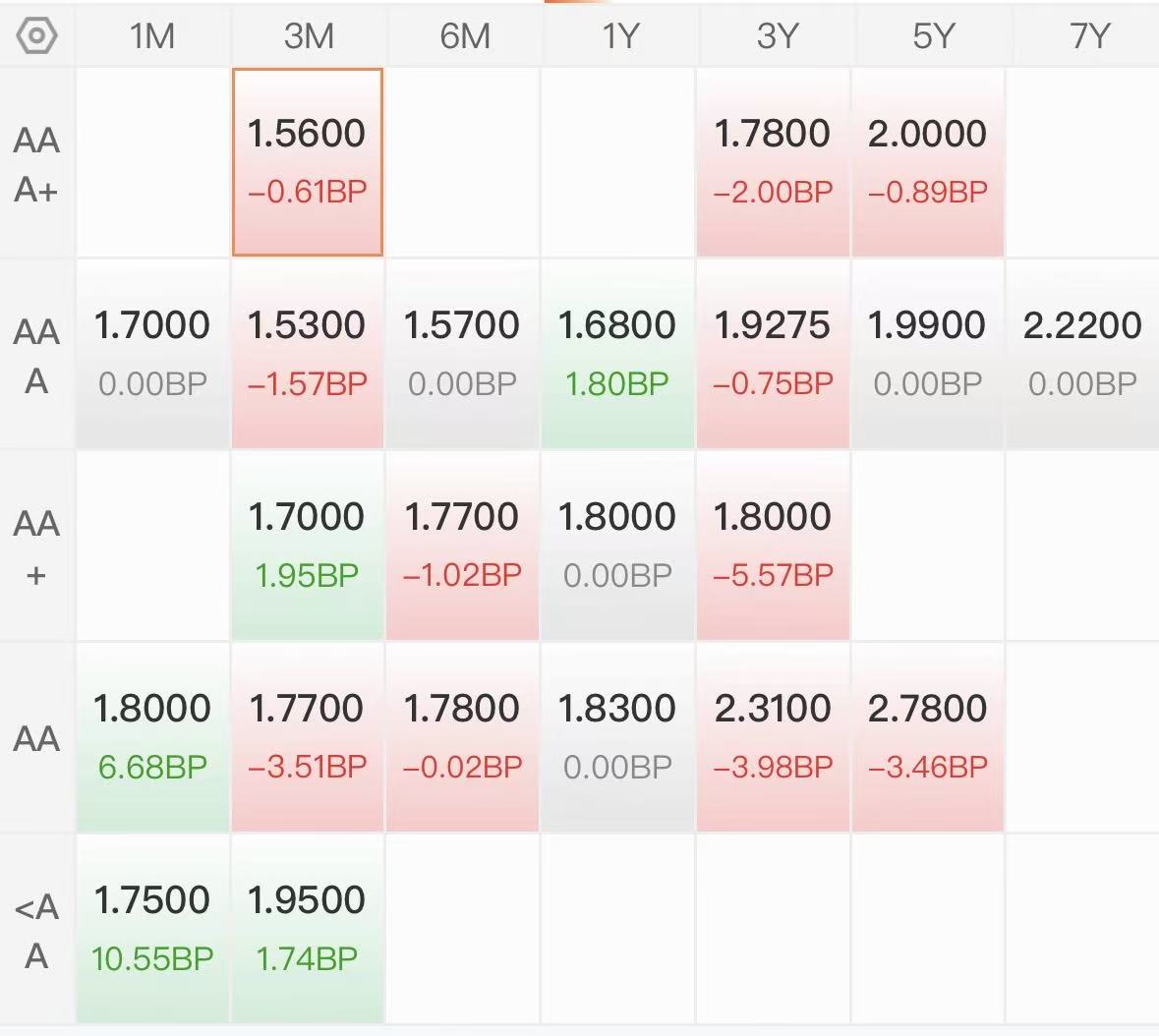Image resolution: width=1159 pixels, height=1036 pixels.
Task: Select the <AAA 3M cell showing 1.9500
Action: (308, 928)
